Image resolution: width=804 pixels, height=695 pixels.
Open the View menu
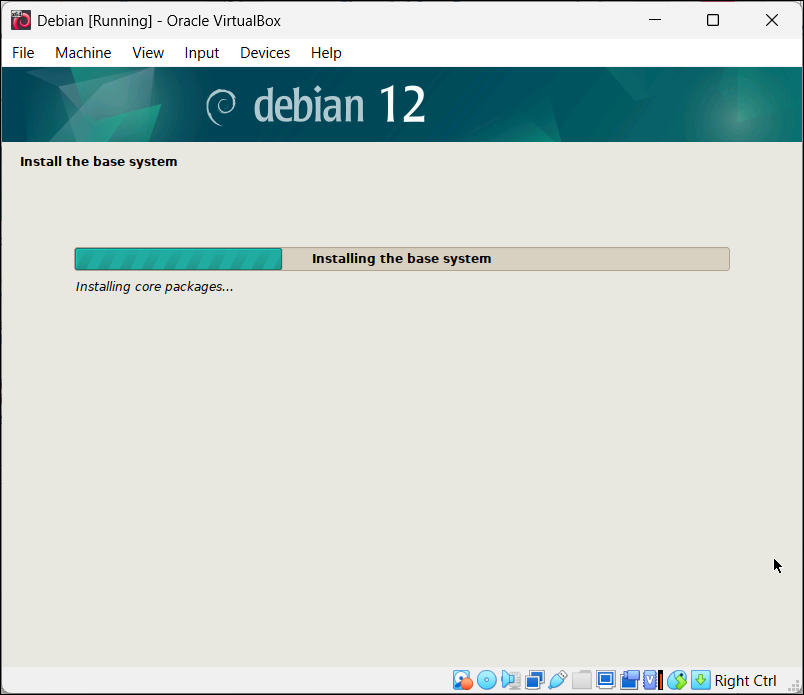pyautogui.click(x=148, y=53)
